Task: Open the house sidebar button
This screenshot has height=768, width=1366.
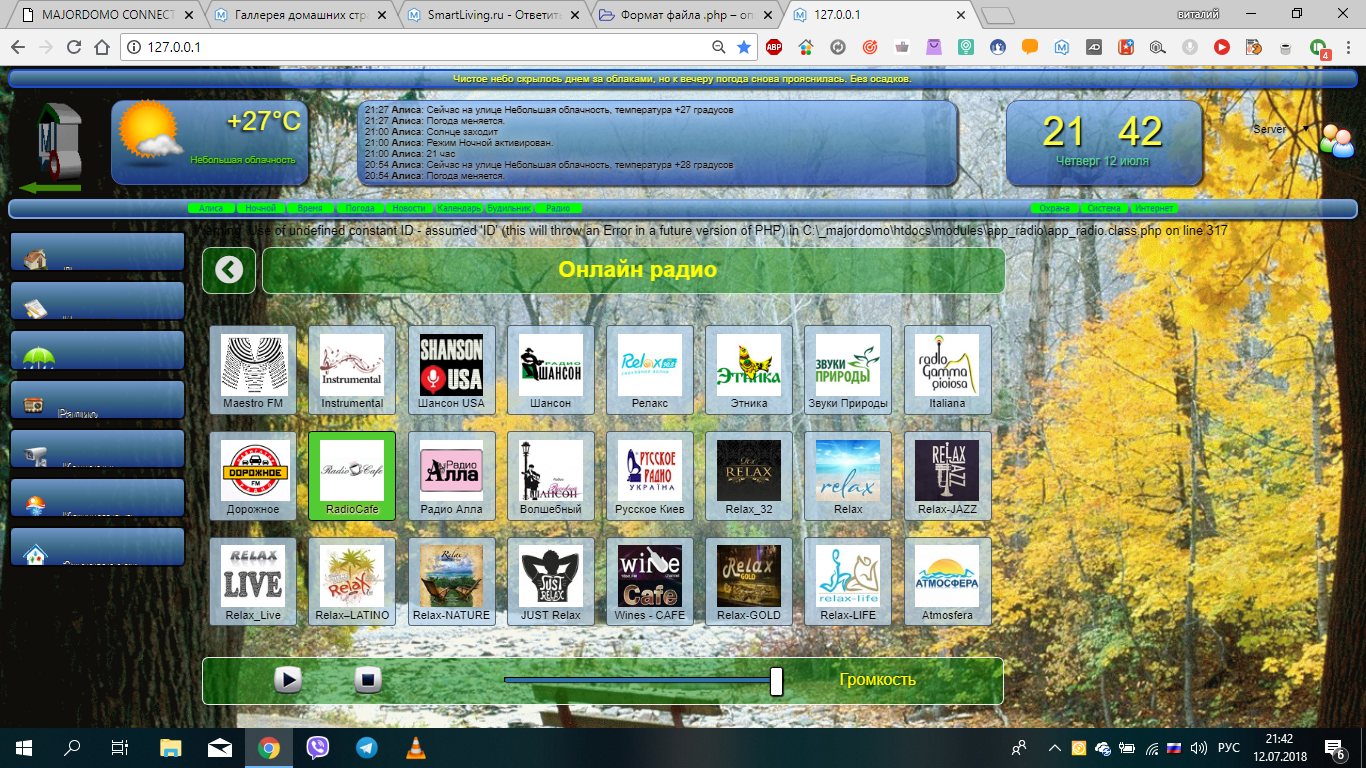Action: pyautogui.click(x=98, y=252)
